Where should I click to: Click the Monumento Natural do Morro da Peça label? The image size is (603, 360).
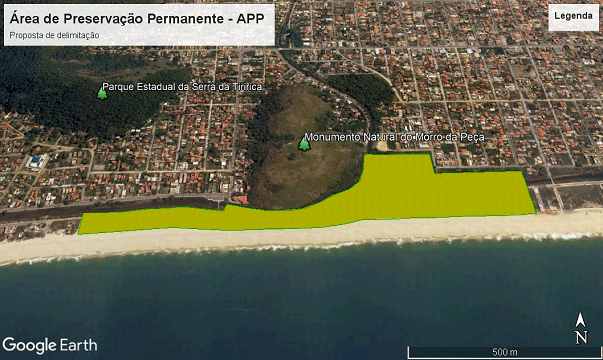click(394, 137)
